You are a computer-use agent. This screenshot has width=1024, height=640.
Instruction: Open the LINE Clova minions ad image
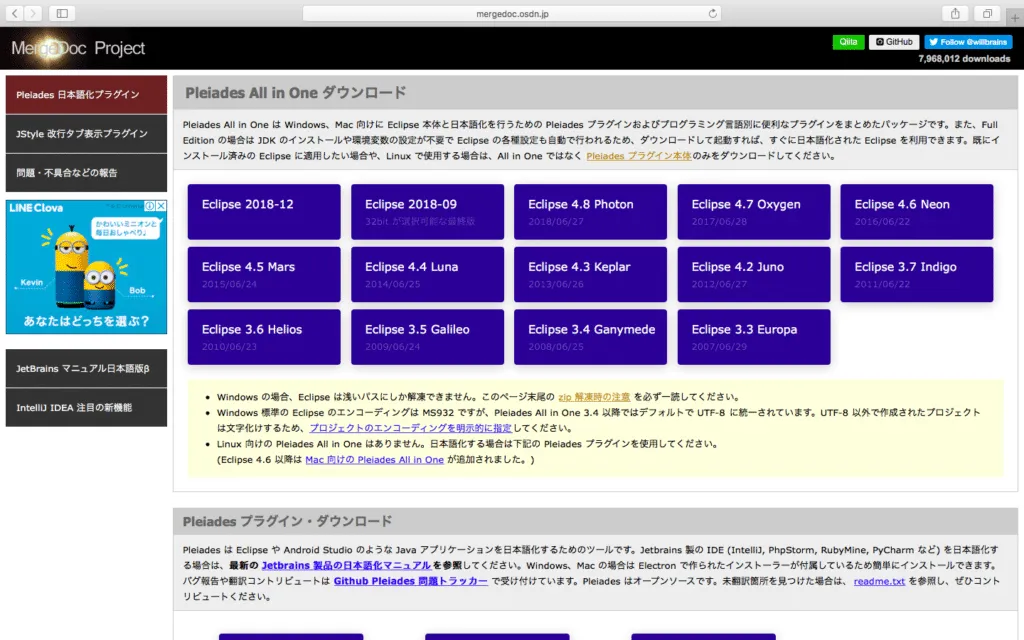[x=86, y=267]
